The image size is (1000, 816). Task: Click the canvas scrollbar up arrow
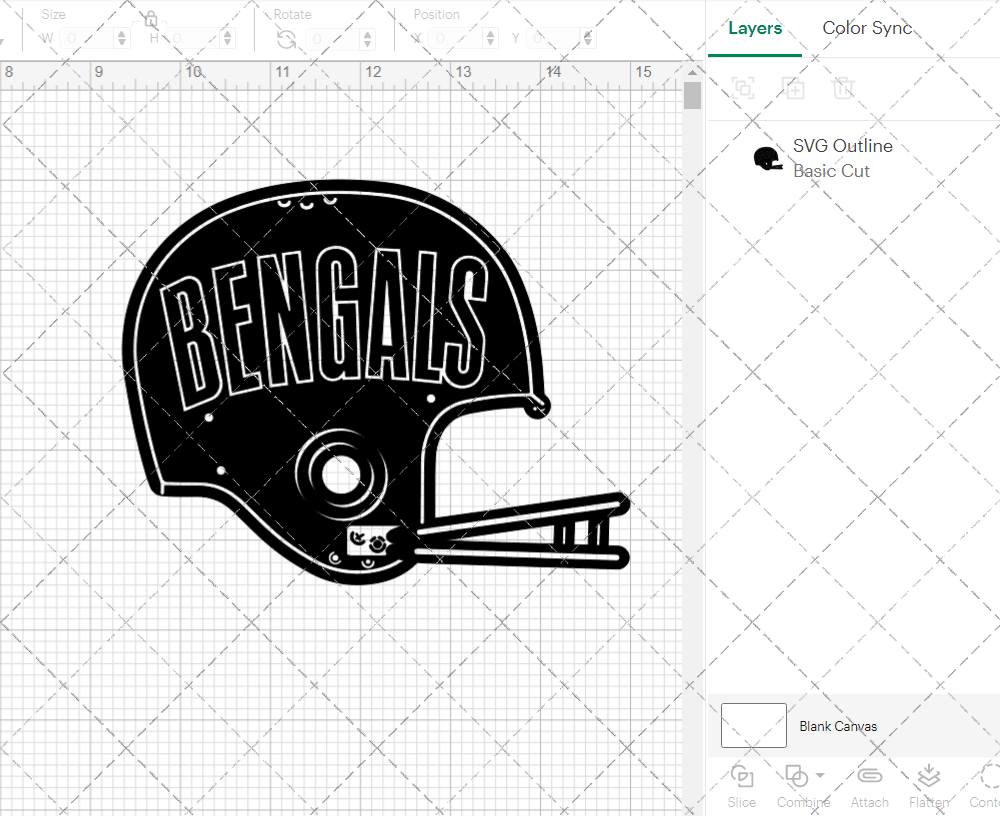pos(693,72)
